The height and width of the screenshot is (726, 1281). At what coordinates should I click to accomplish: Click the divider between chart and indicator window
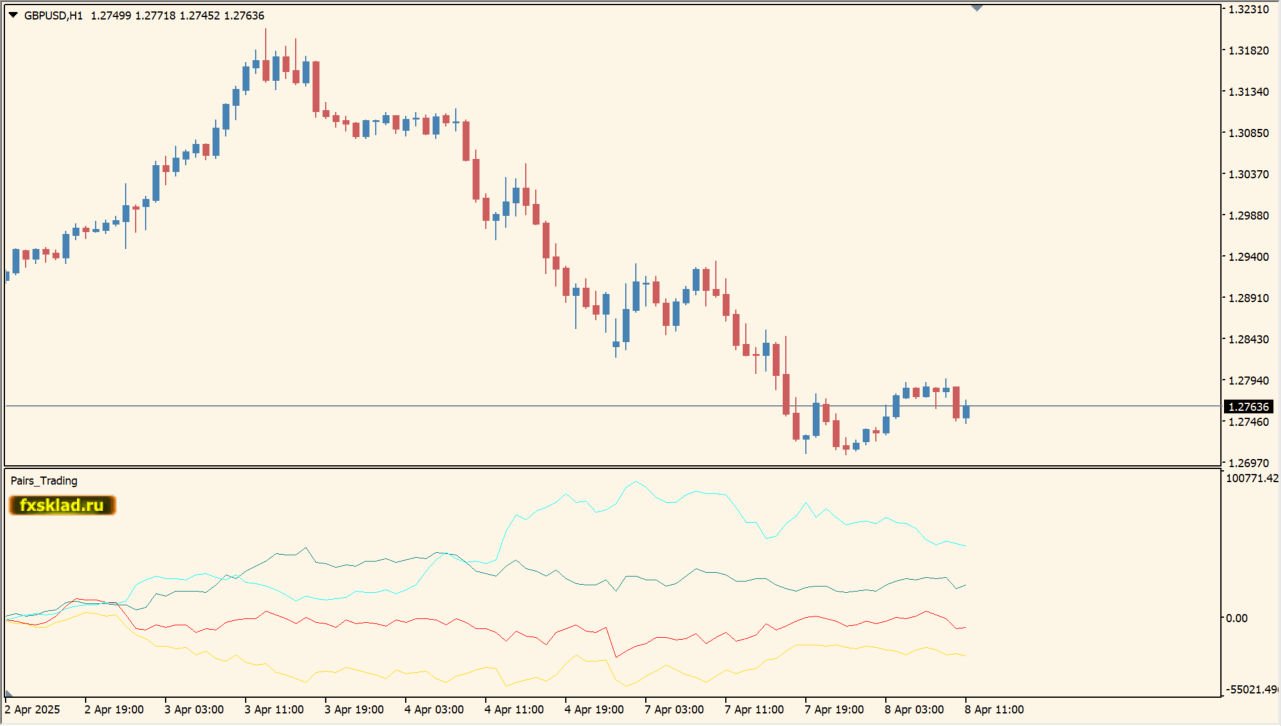[600, 466]
